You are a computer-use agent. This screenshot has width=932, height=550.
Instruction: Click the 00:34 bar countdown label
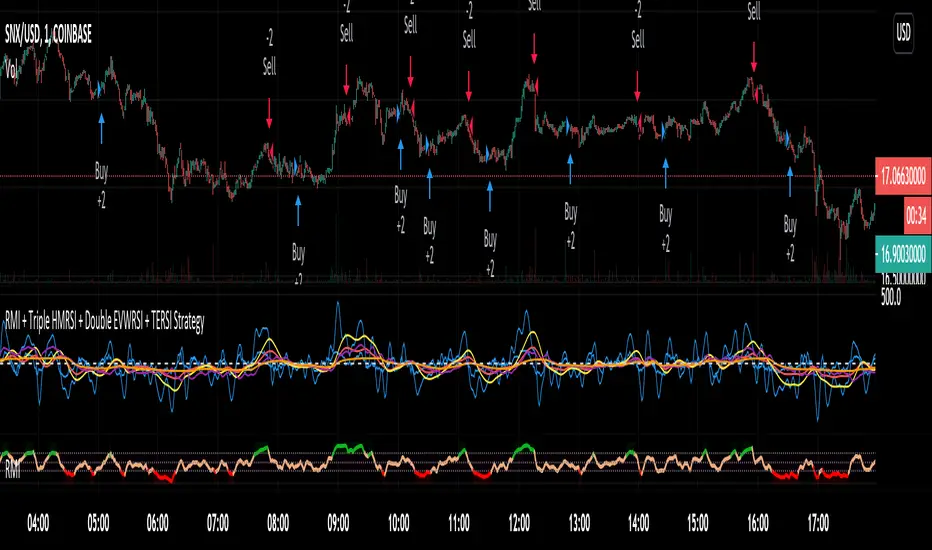tap(903, 214)
